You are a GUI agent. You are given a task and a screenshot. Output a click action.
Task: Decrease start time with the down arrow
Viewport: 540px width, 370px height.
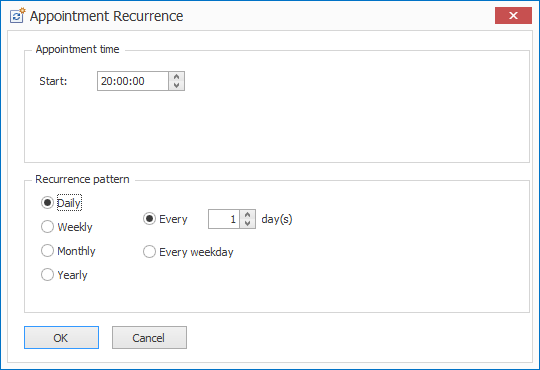[177, 85]
